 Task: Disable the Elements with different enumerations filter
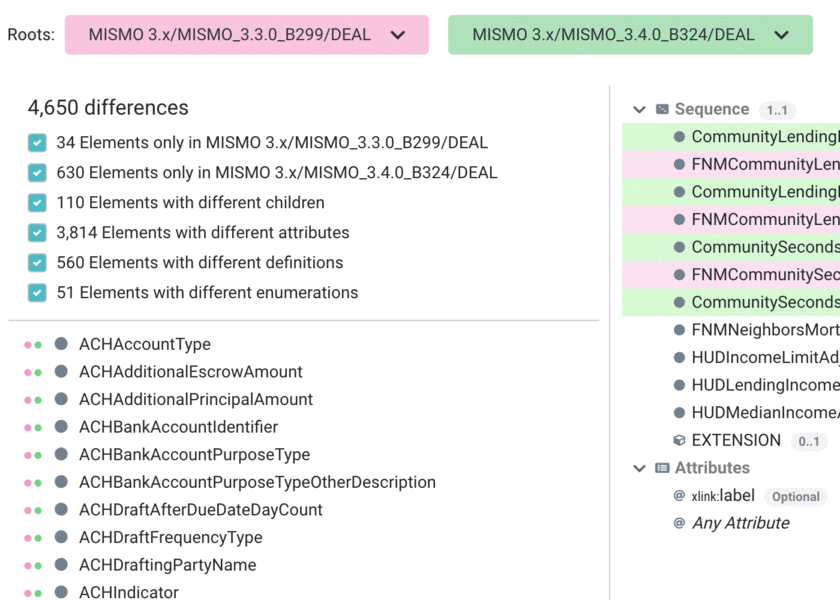[37, 292]
